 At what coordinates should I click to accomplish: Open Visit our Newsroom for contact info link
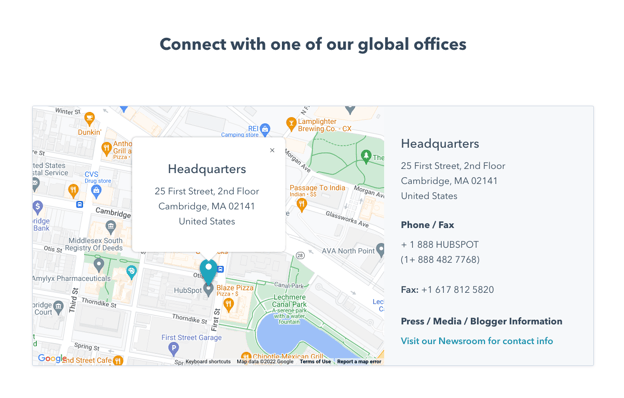477,341
